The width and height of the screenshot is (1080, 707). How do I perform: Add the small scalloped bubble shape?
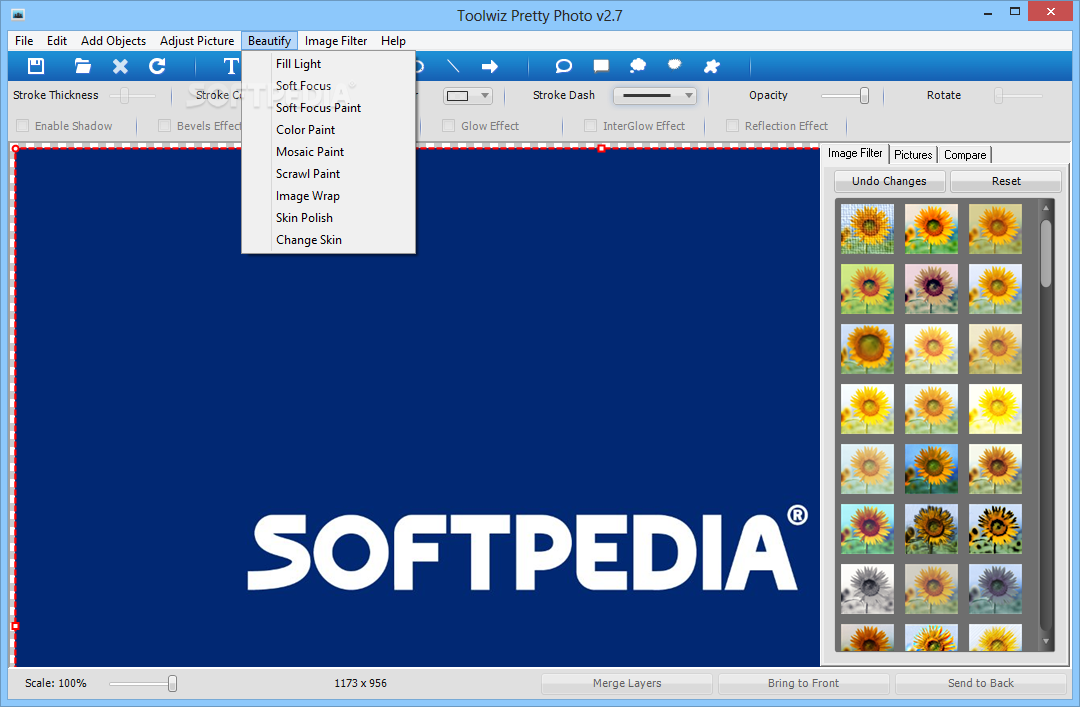tap(675, 65)
